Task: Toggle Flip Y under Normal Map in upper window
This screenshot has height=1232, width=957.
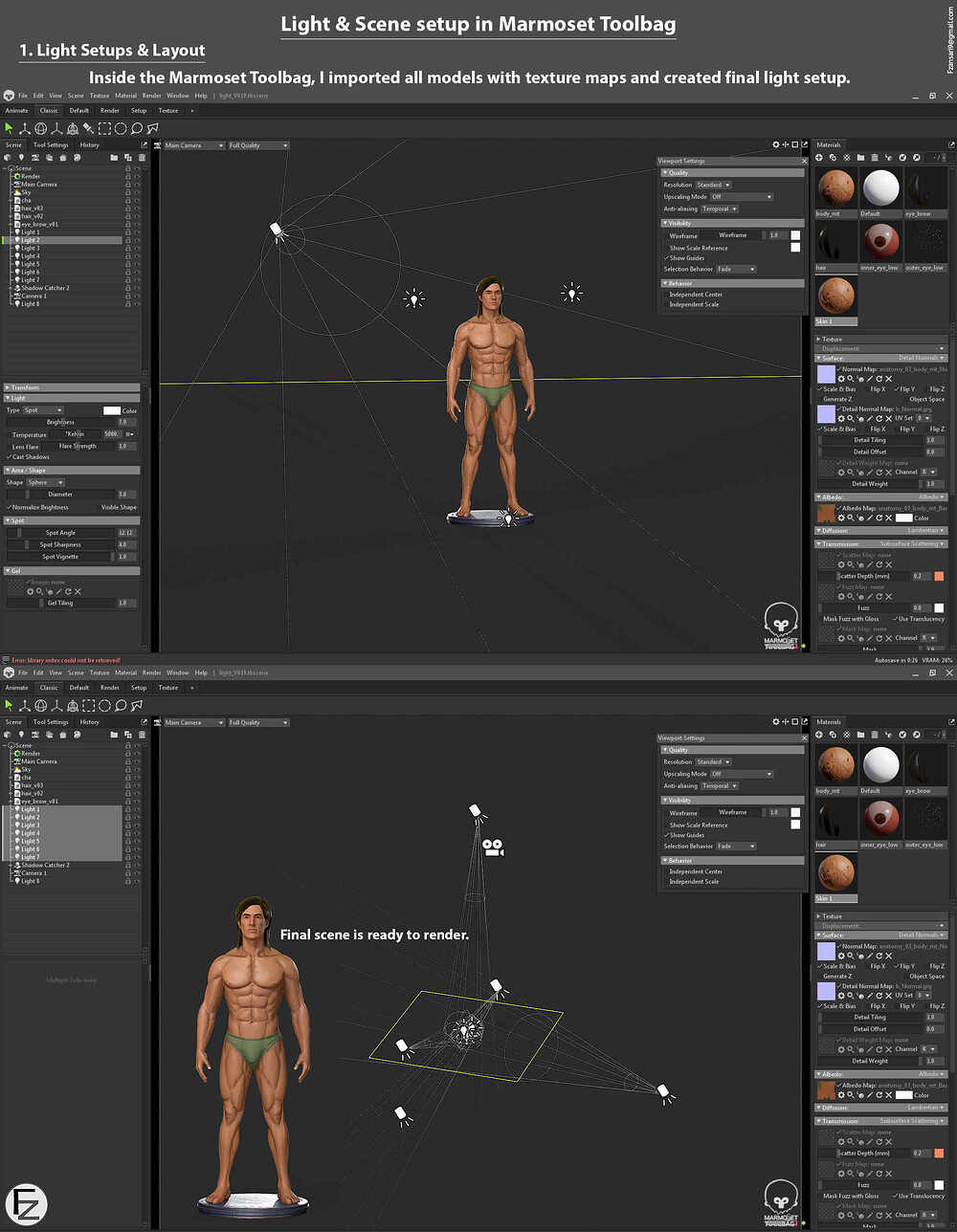Action: (x=904, y=389)
